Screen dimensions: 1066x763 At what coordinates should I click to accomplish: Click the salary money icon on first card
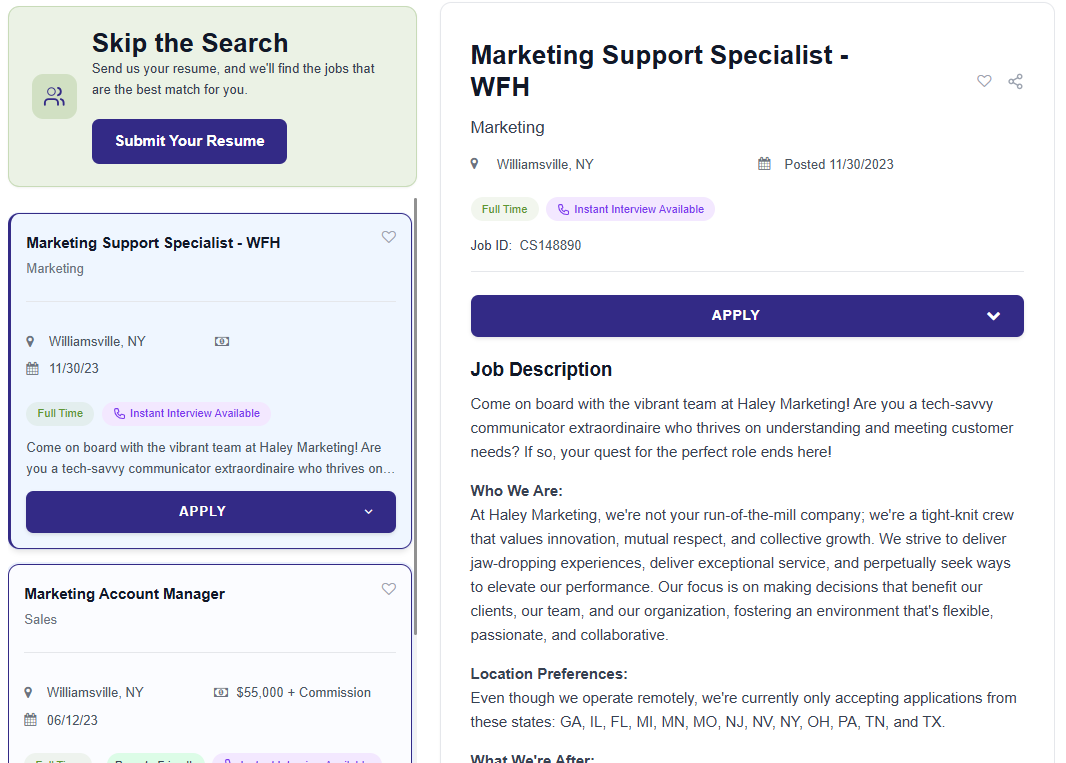pos(222,341)
